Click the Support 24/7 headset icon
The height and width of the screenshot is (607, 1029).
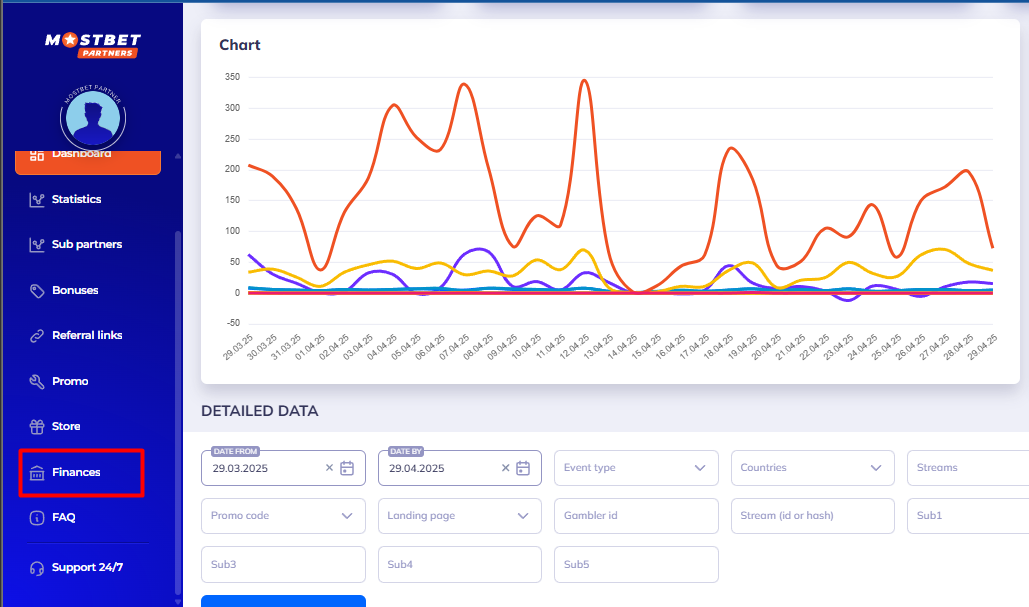pos(37,568)
